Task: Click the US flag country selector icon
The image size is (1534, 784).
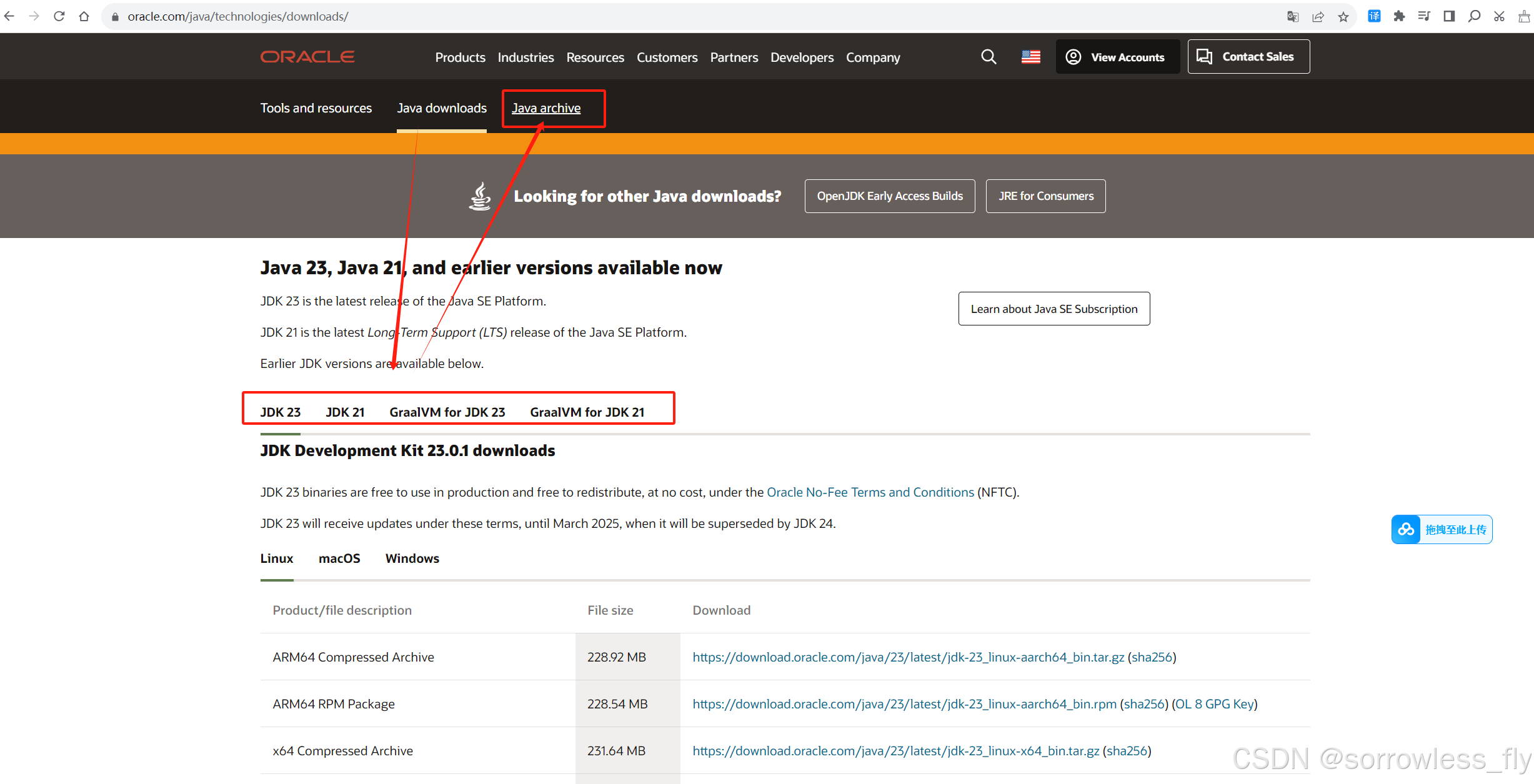Action: [1030, 57]
